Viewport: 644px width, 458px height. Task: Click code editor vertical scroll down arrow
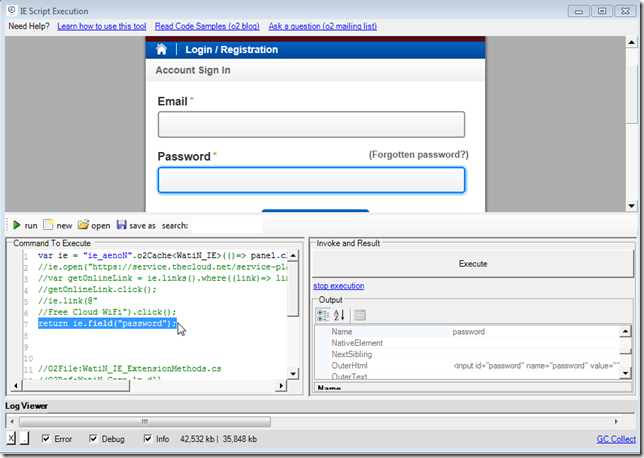[293, 374]
